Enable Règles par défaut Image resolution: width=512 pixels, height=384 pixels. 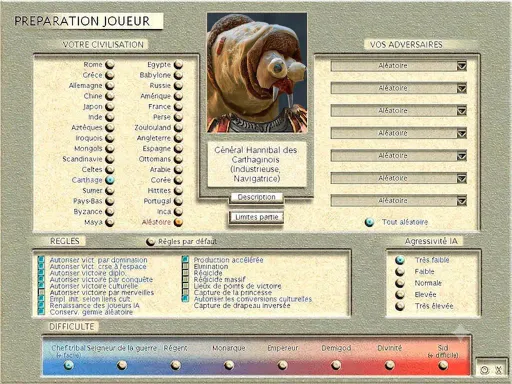(x=150, y=241)
